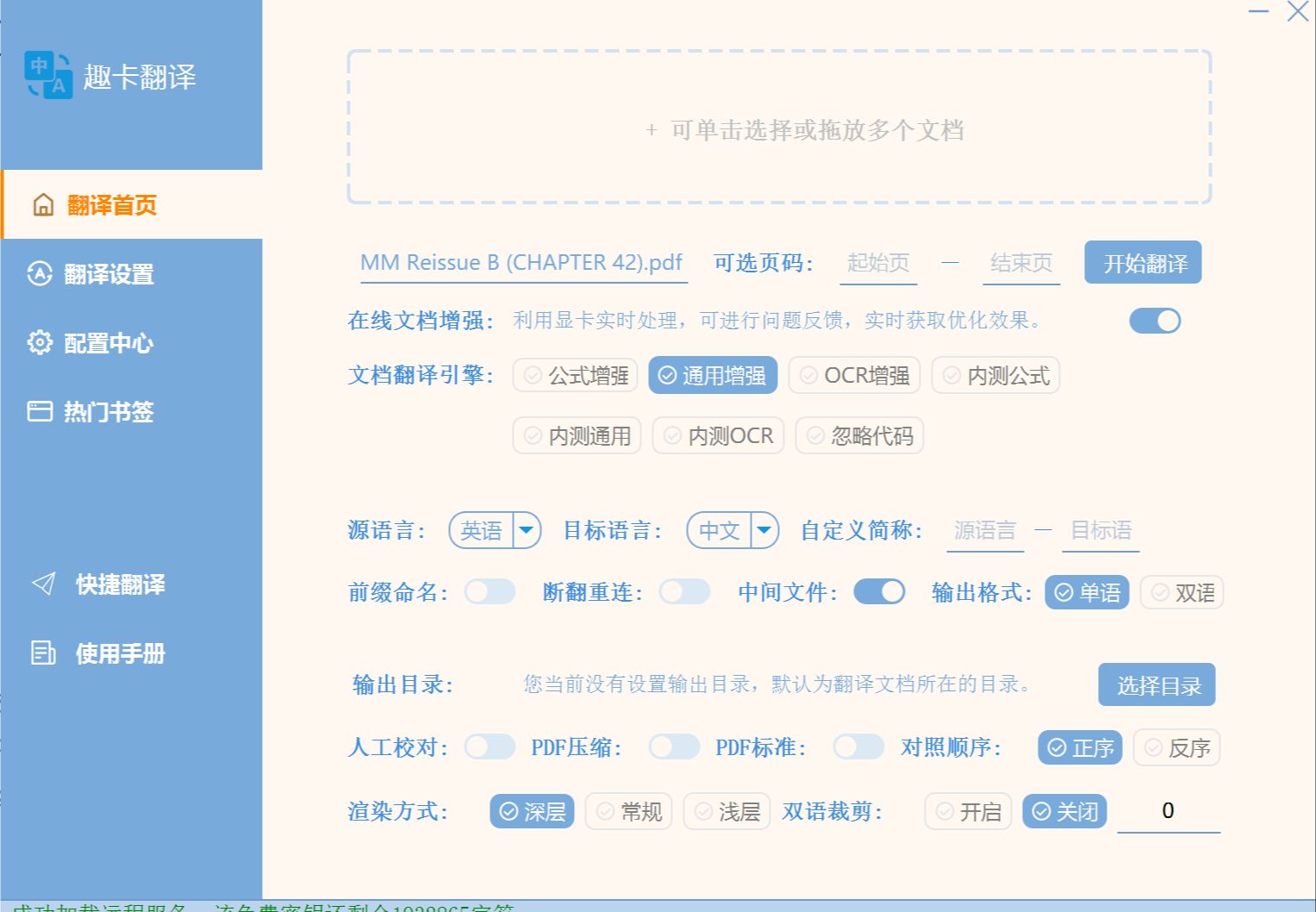The image size is (1316, 912).
Task: Enable the 断翻重连 toggle
Action: coord(684,591)
